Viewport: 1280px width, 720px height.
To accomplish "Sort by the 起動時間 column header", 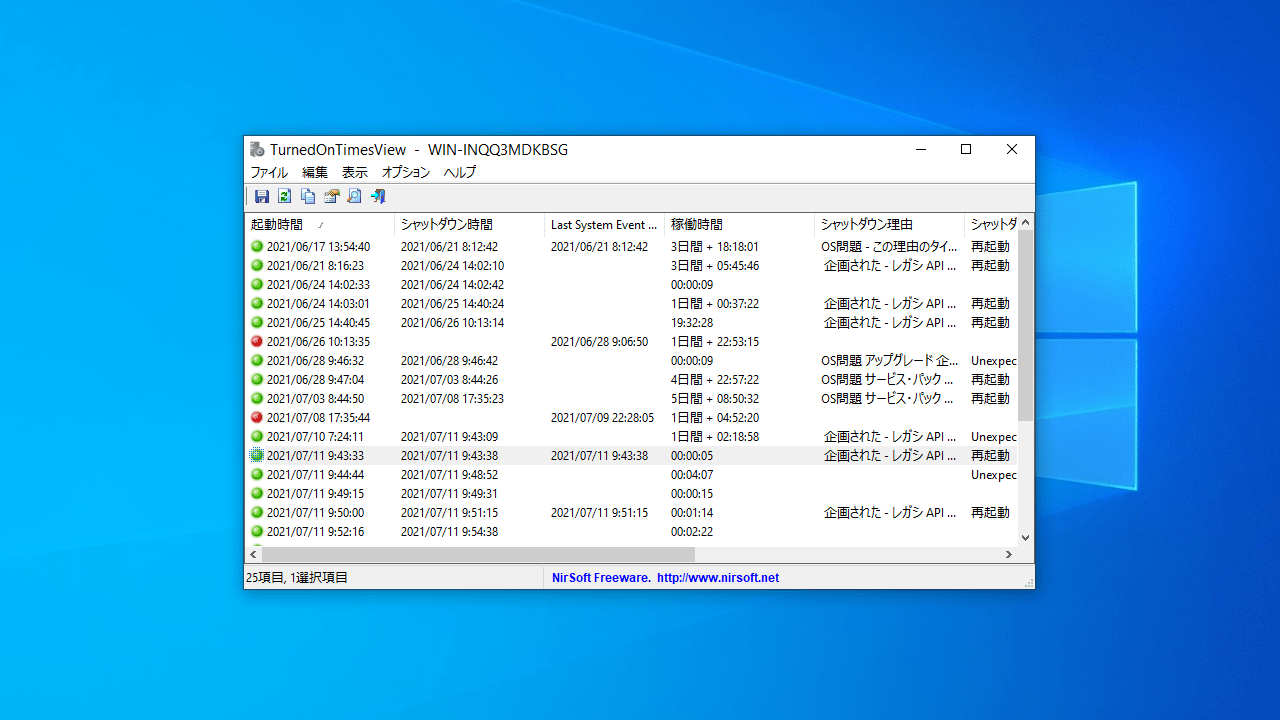I will [x=320, y=225].
